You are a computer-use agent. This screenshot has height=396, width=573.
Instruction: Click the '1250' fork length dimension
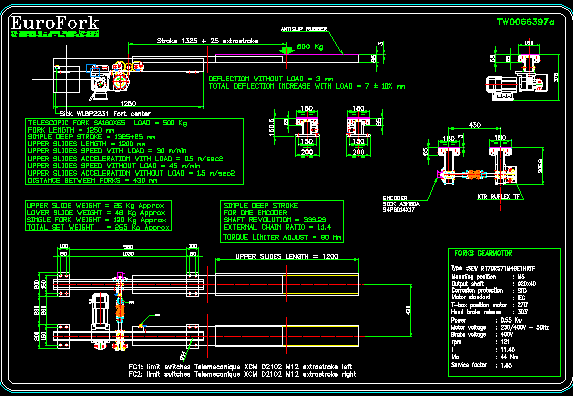(x=128, y=104)
